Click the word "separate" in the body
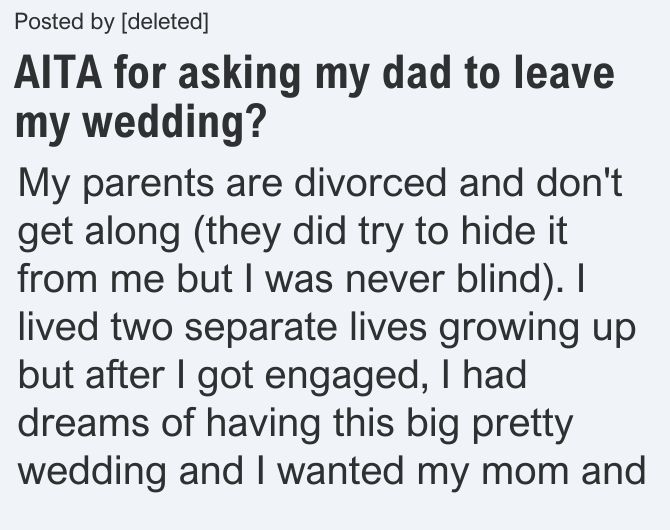Image resolution: width=670 pixels, height=530 pixels. coord(261,329)
